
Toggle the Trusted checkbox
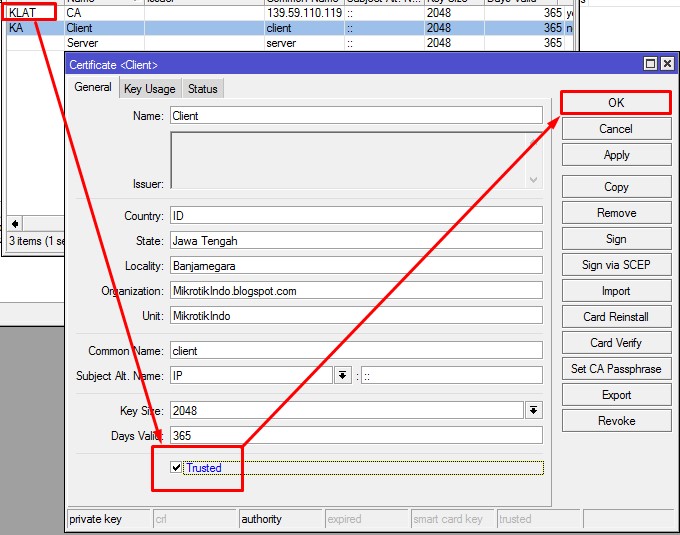pos(176,467)
